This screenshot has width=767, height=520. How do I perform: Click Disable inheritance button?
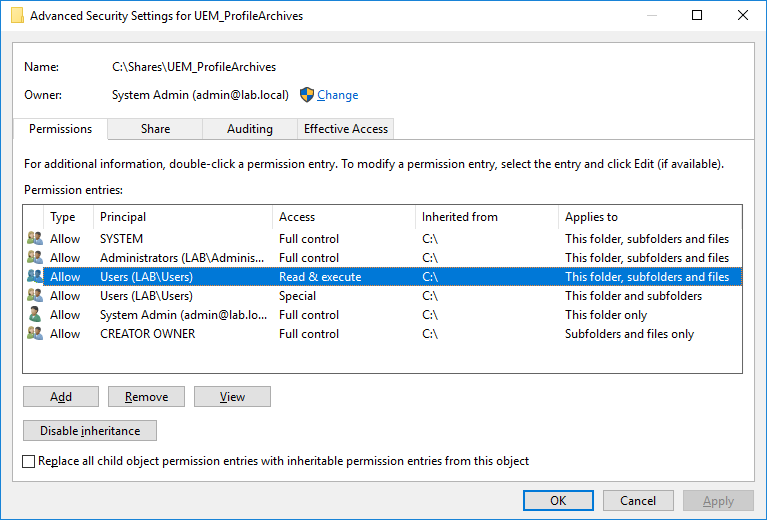point(90,431)
